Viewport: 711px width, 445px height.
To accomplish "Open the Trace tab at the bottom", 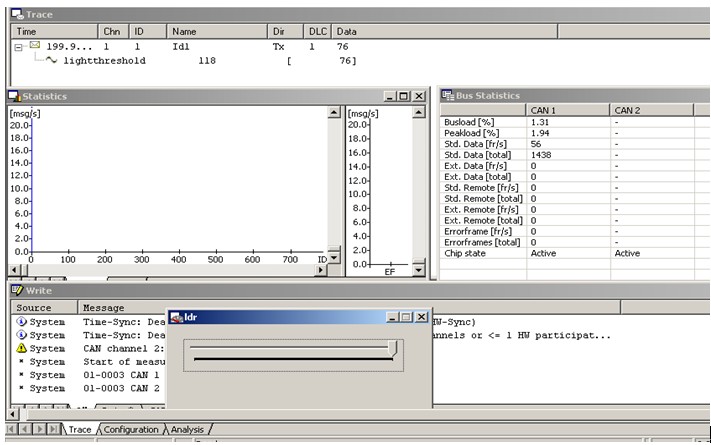I will pos(79,430).
